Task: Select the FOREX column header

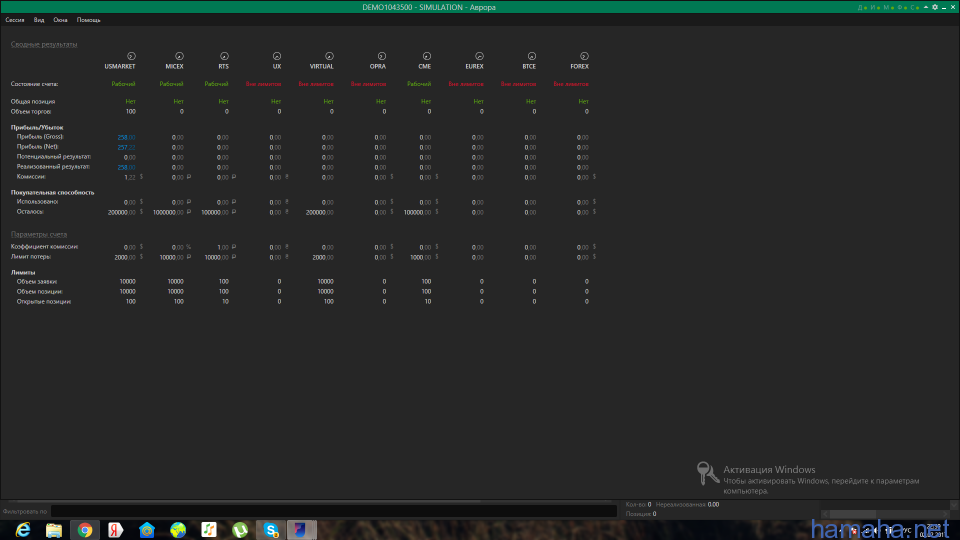Action: pos(580,66)
